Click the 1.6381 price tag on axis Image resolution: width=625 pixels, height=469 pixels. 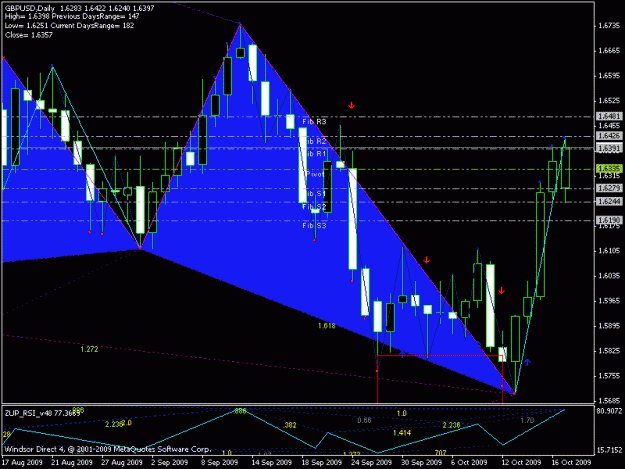pyautogui.click(x=609, y=148)
